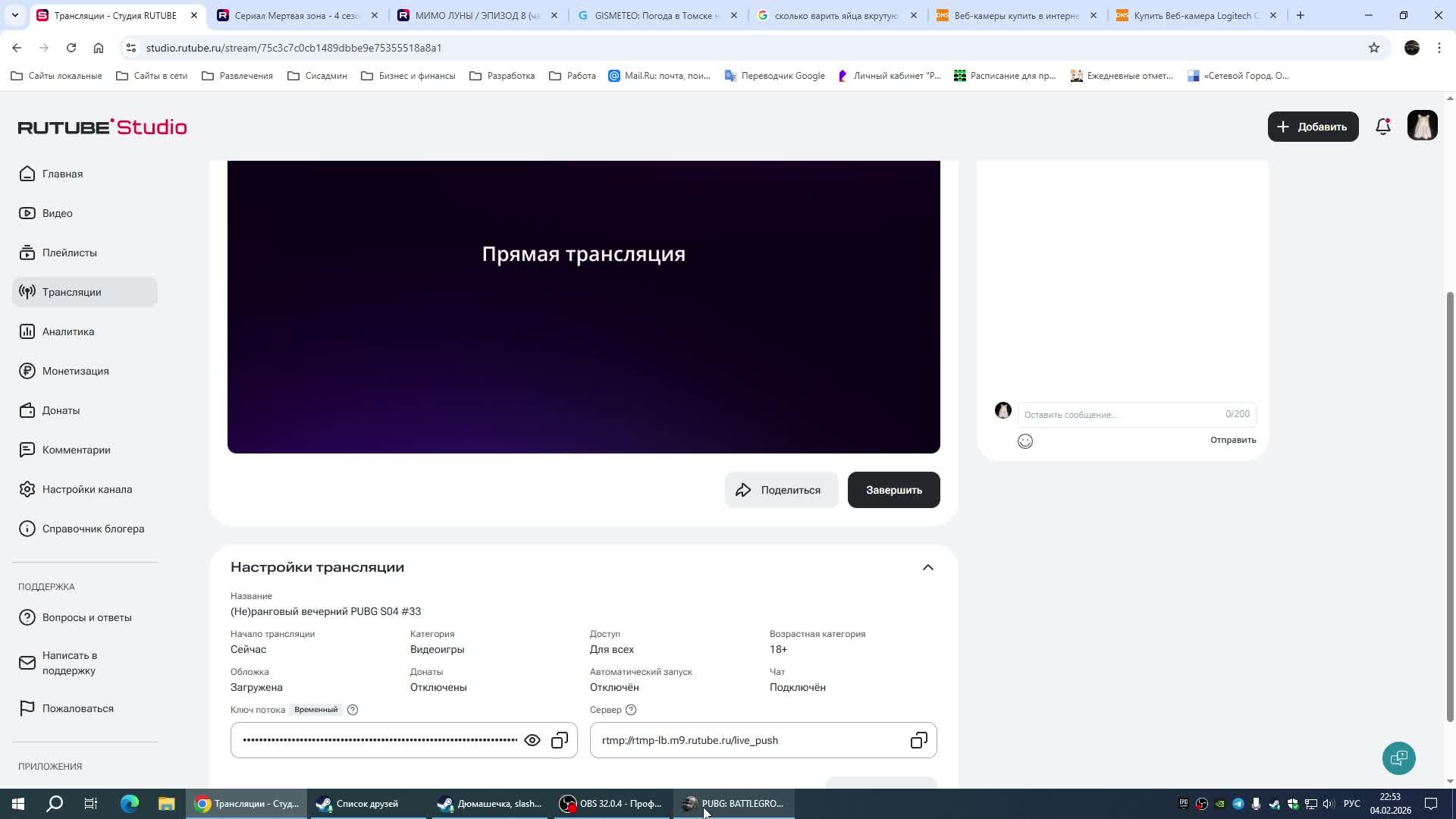The width and height of the screenshot is (1456, 819).
Task: Open the notifications bell
Action: tap(1383, 127)
